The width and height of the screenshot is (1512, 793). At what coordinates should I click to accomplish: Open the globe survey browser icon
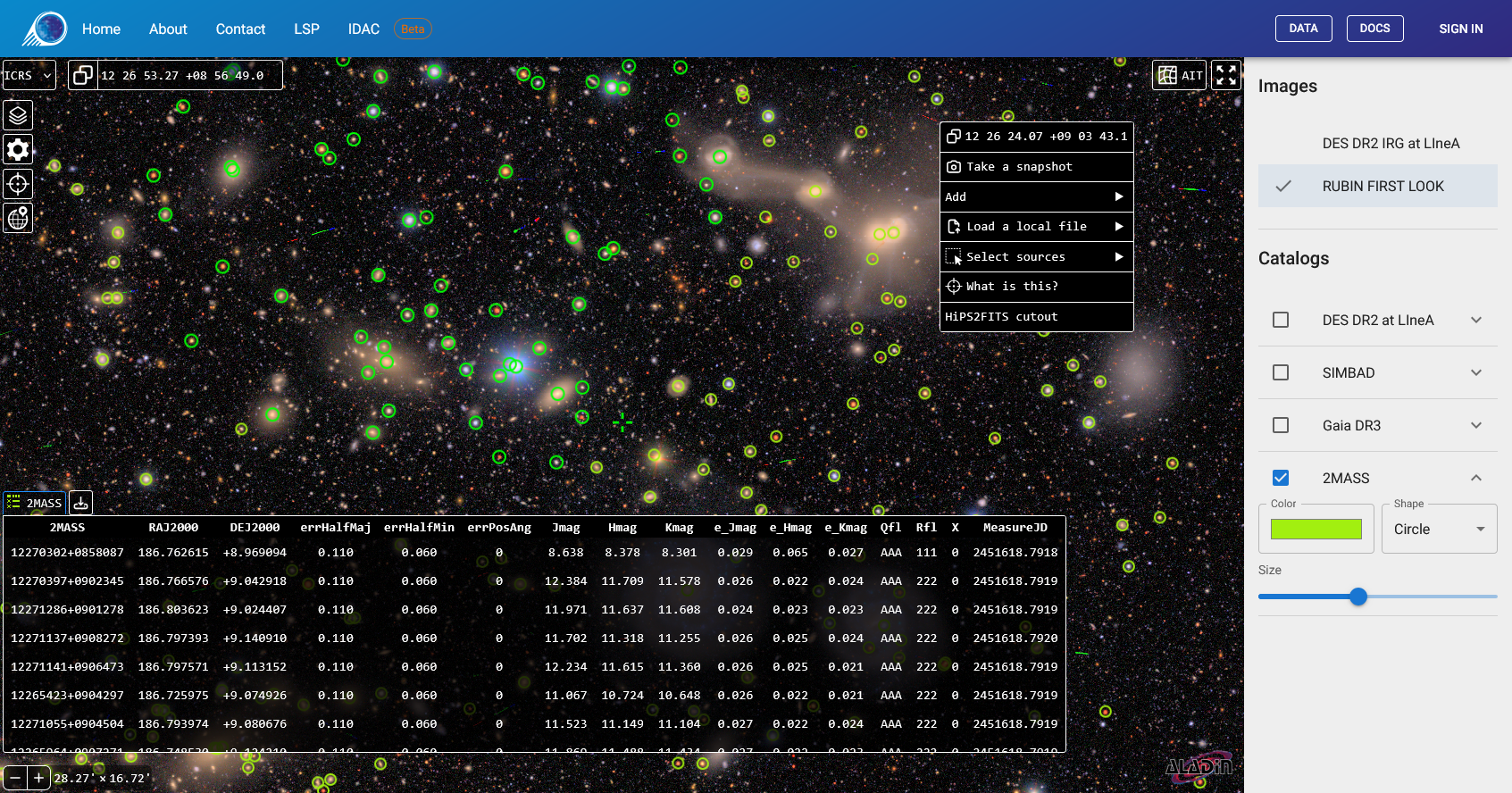pos(18,218)
